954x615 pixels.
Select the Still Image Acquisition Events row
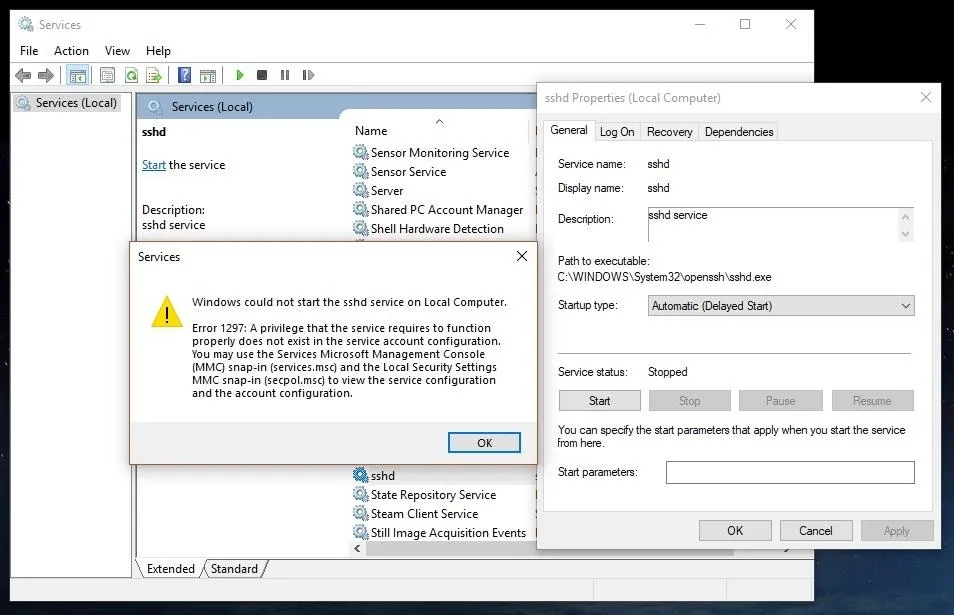[x=448, y=533]
